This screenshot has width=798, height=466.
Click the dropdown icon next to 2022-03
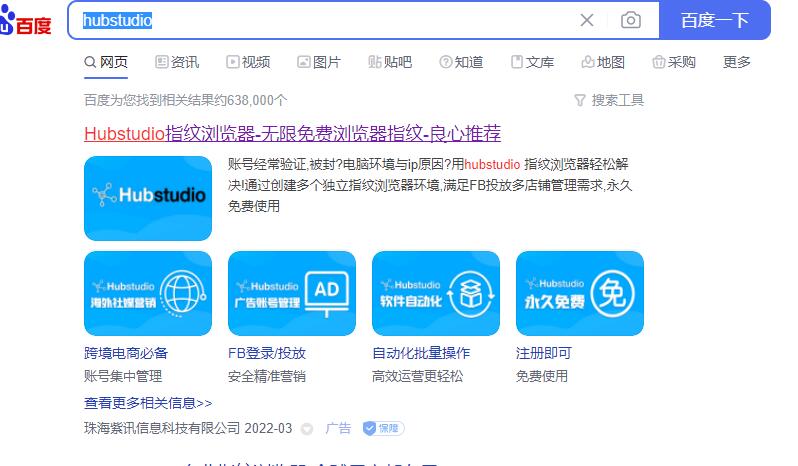[x=307, y=429]
